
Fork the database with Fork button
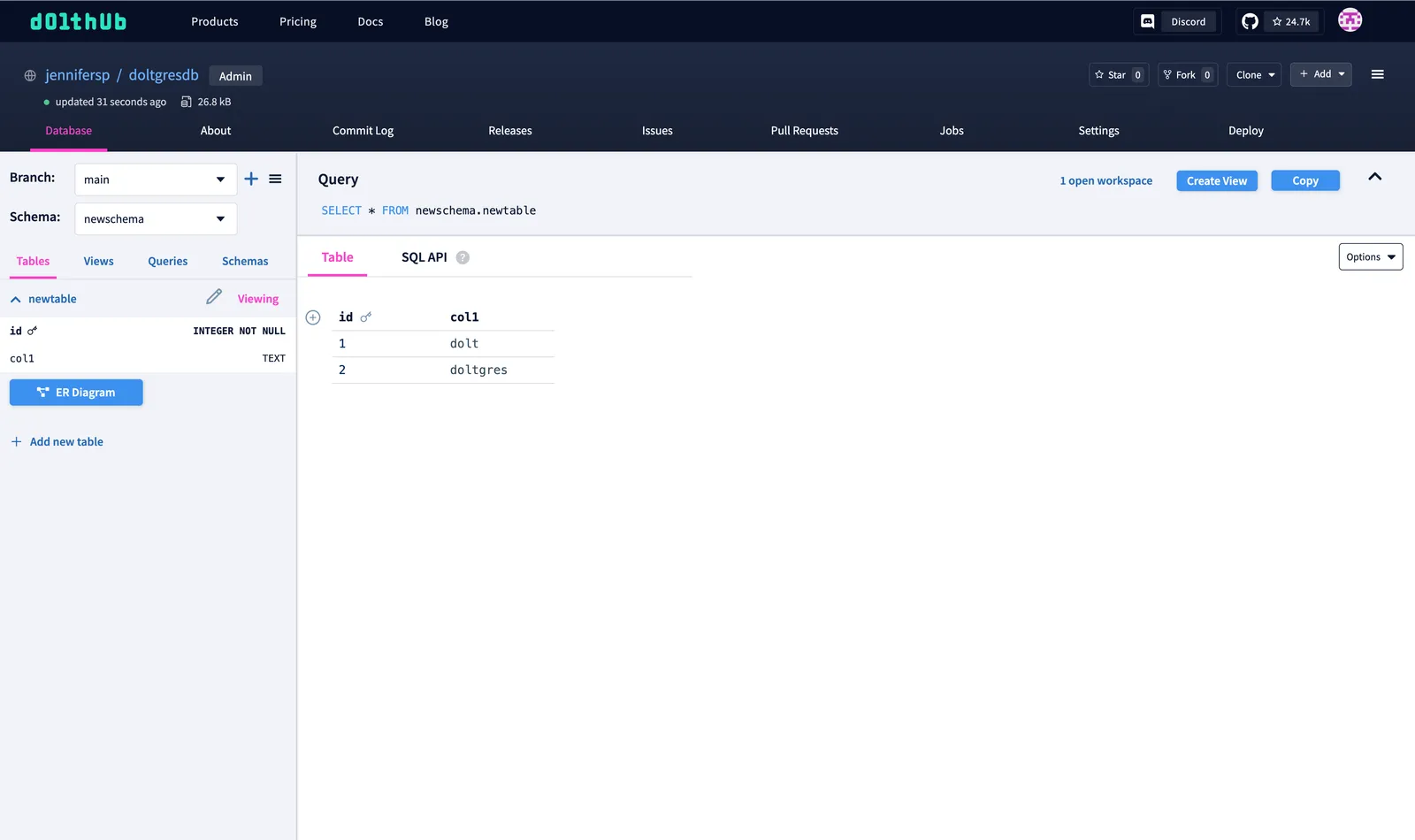point(1188,75)
